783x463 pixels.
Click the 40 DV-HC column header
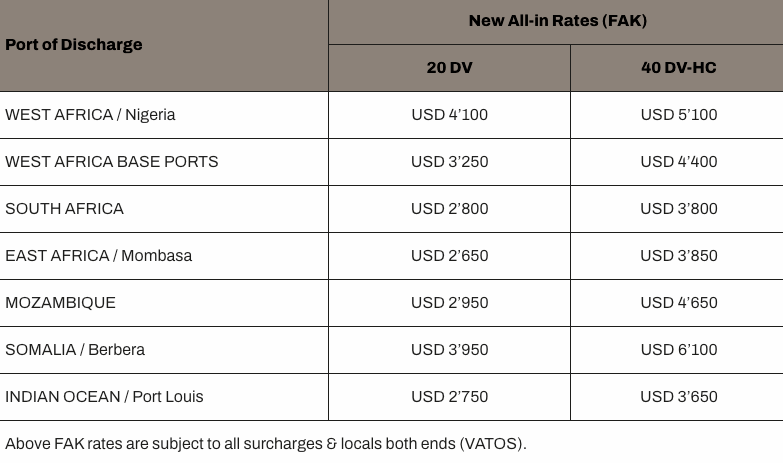678,68
